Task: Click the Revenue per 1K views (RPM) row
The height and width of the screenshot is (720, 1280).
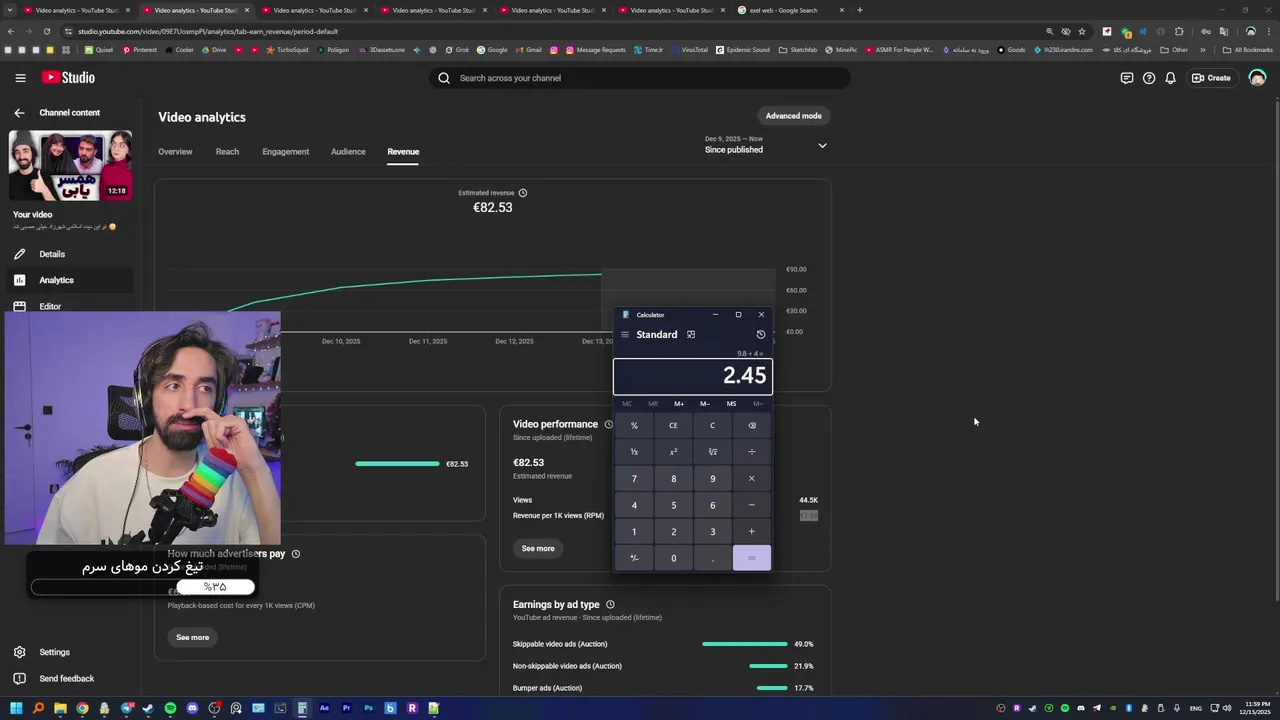Action: point(665,516)
